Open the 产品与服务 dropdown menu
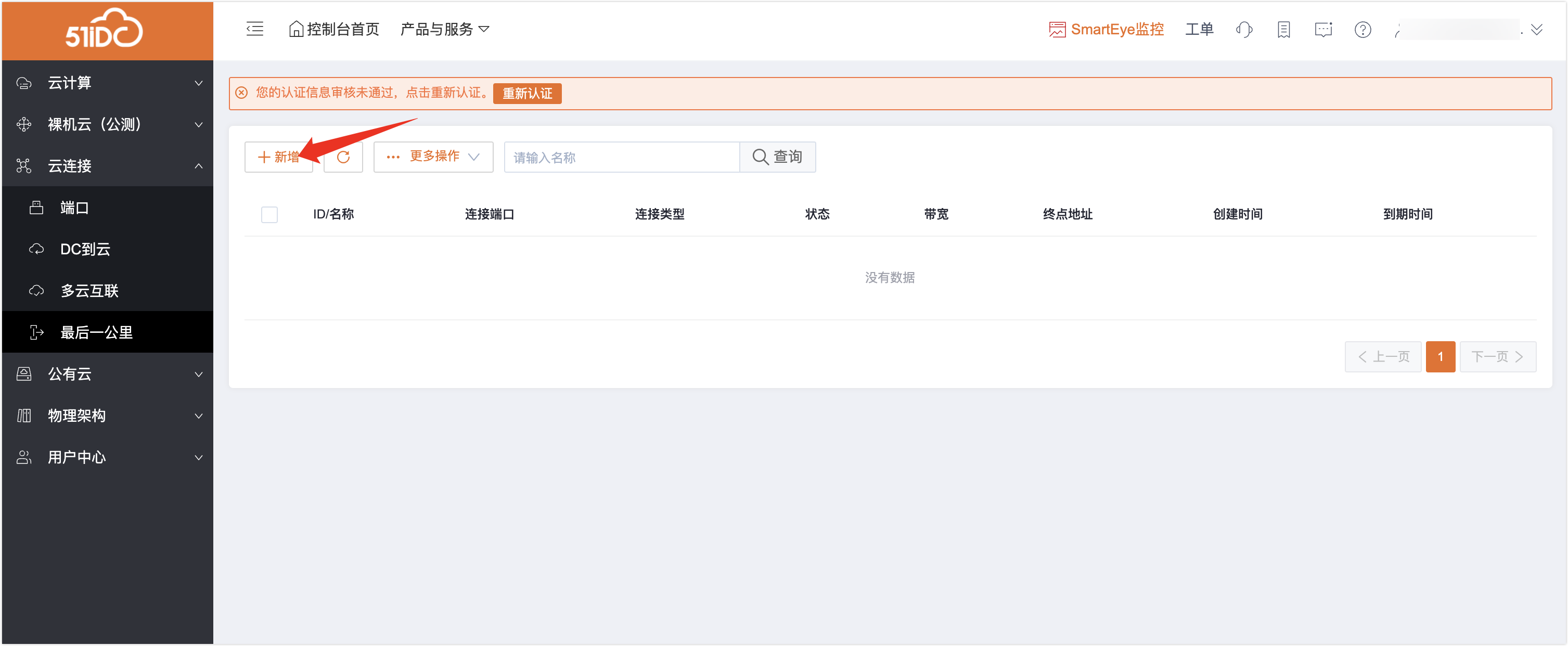The image size is (1568, 646). pyautogui.click(x=444, y=29)
